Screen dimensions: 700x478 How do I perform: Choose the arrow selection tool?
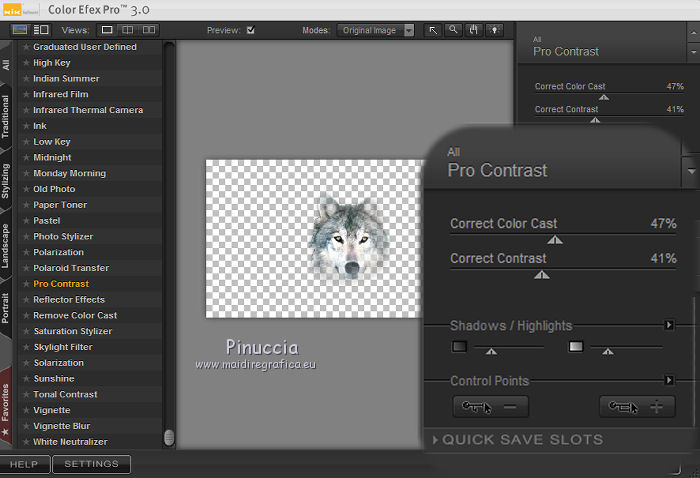click(x=433, y=30)
